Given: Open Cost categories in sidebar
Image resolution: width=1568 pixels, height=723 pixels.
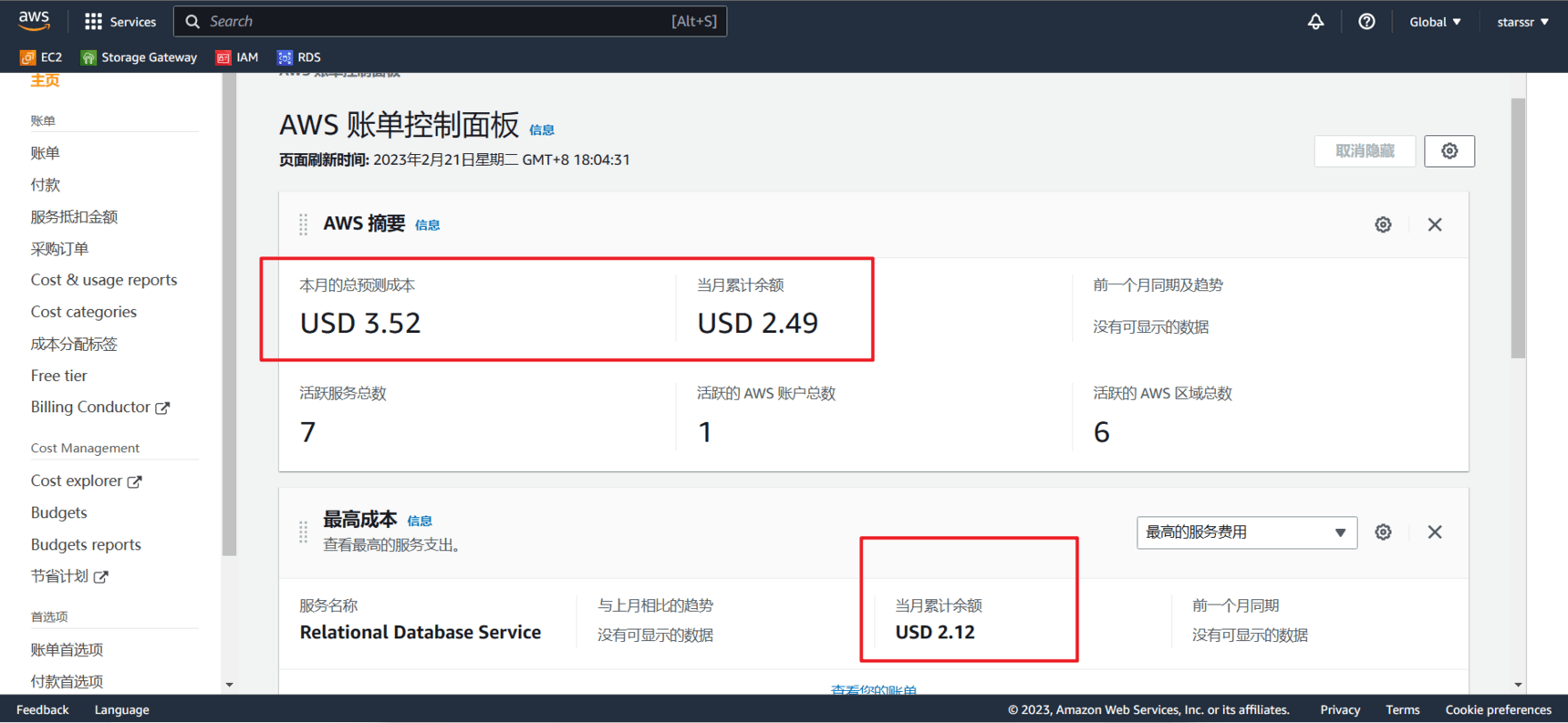Looking at the screenshot, I should (84, 312).
